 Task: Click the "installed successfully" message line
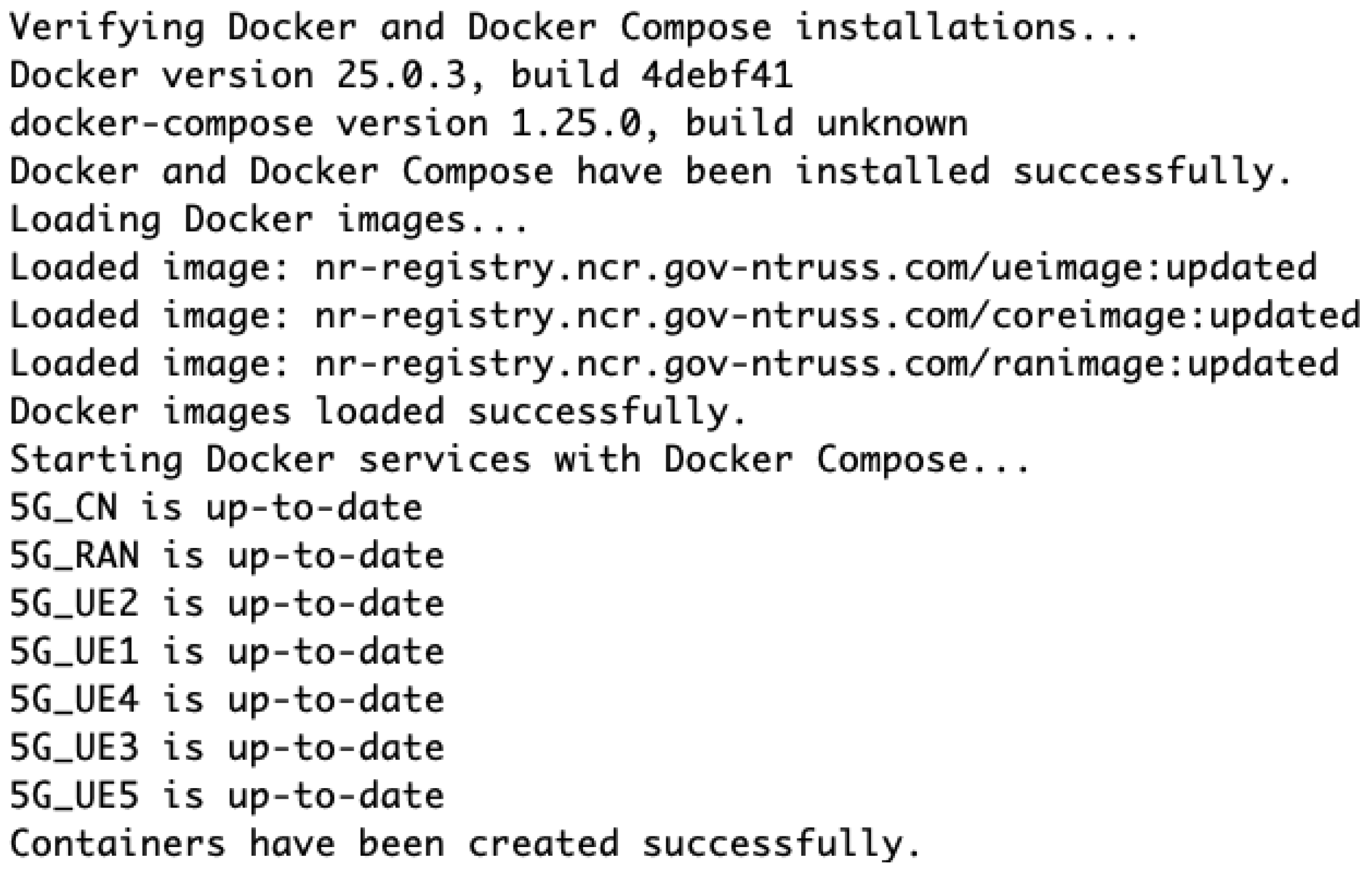click(x=649, y=172)
